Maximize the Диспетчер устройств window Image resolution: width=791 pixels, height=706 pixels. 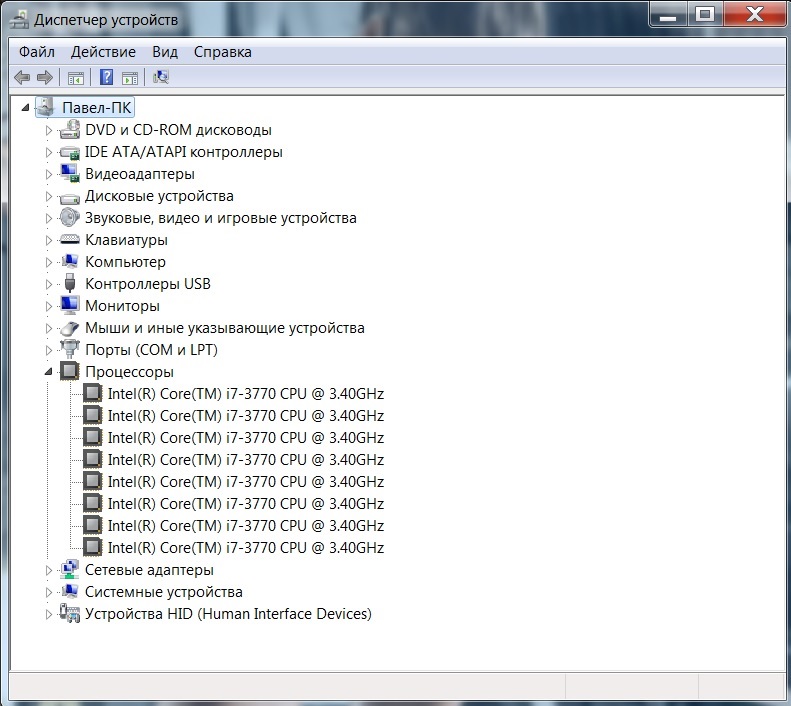705,15
